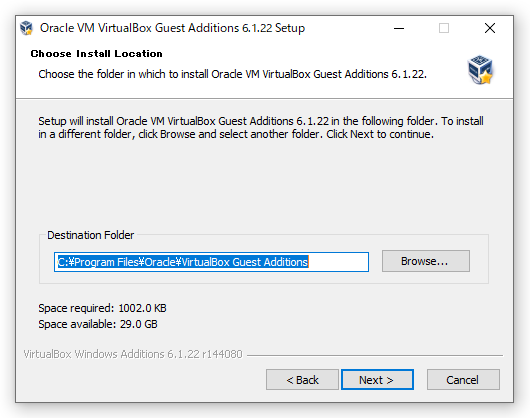Click the disabled maximize button
The height and width of the screenshot is (418, 530).
point(444,28)
